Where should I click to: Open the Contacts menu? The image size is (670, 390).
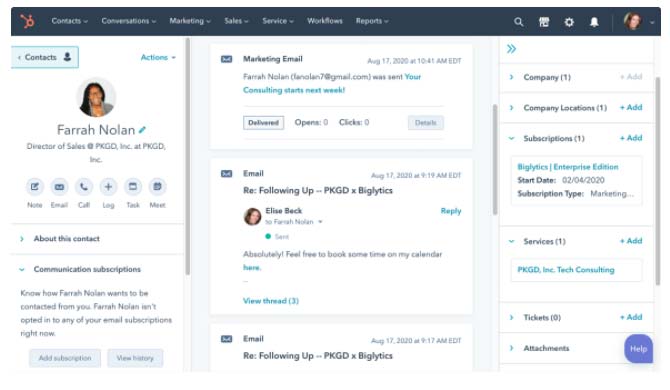click(69, 21)
